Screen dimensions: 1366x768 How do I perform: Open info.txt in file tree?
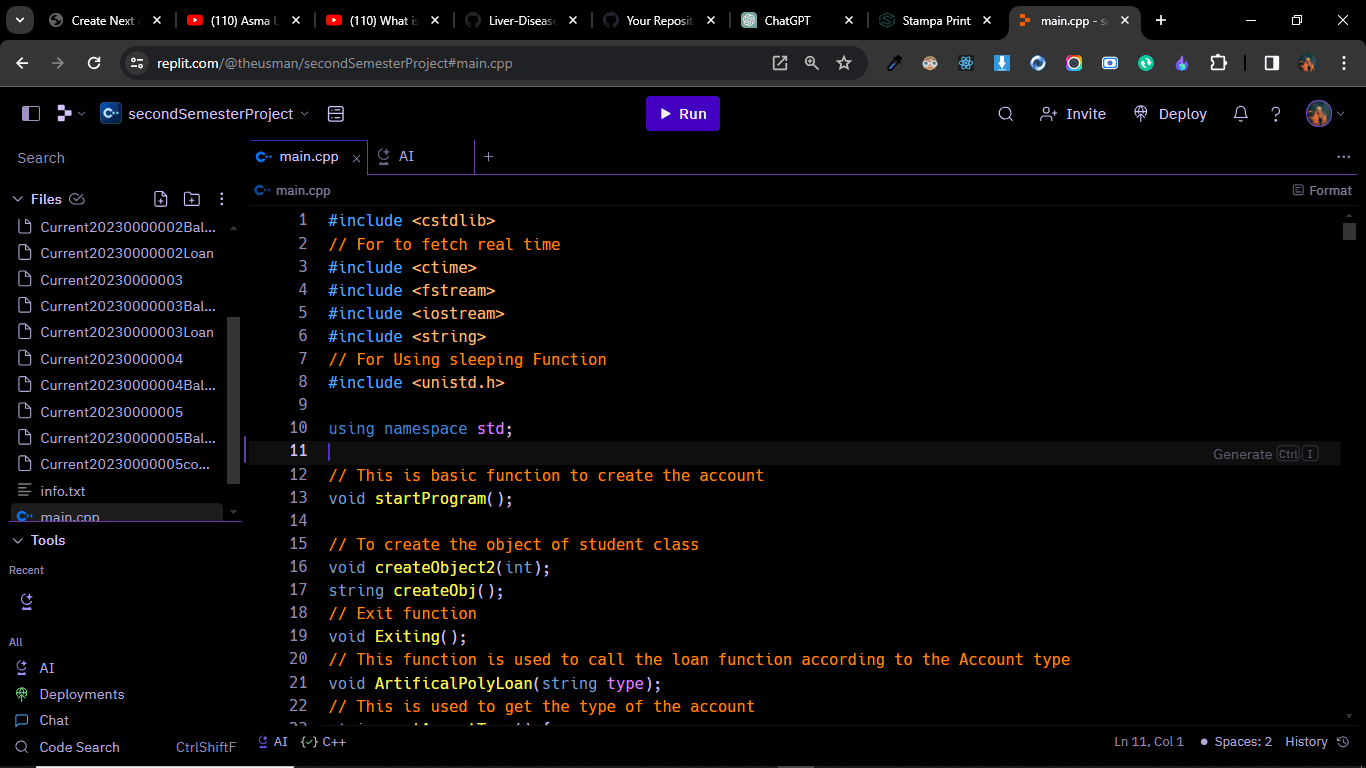click(63, 491)
